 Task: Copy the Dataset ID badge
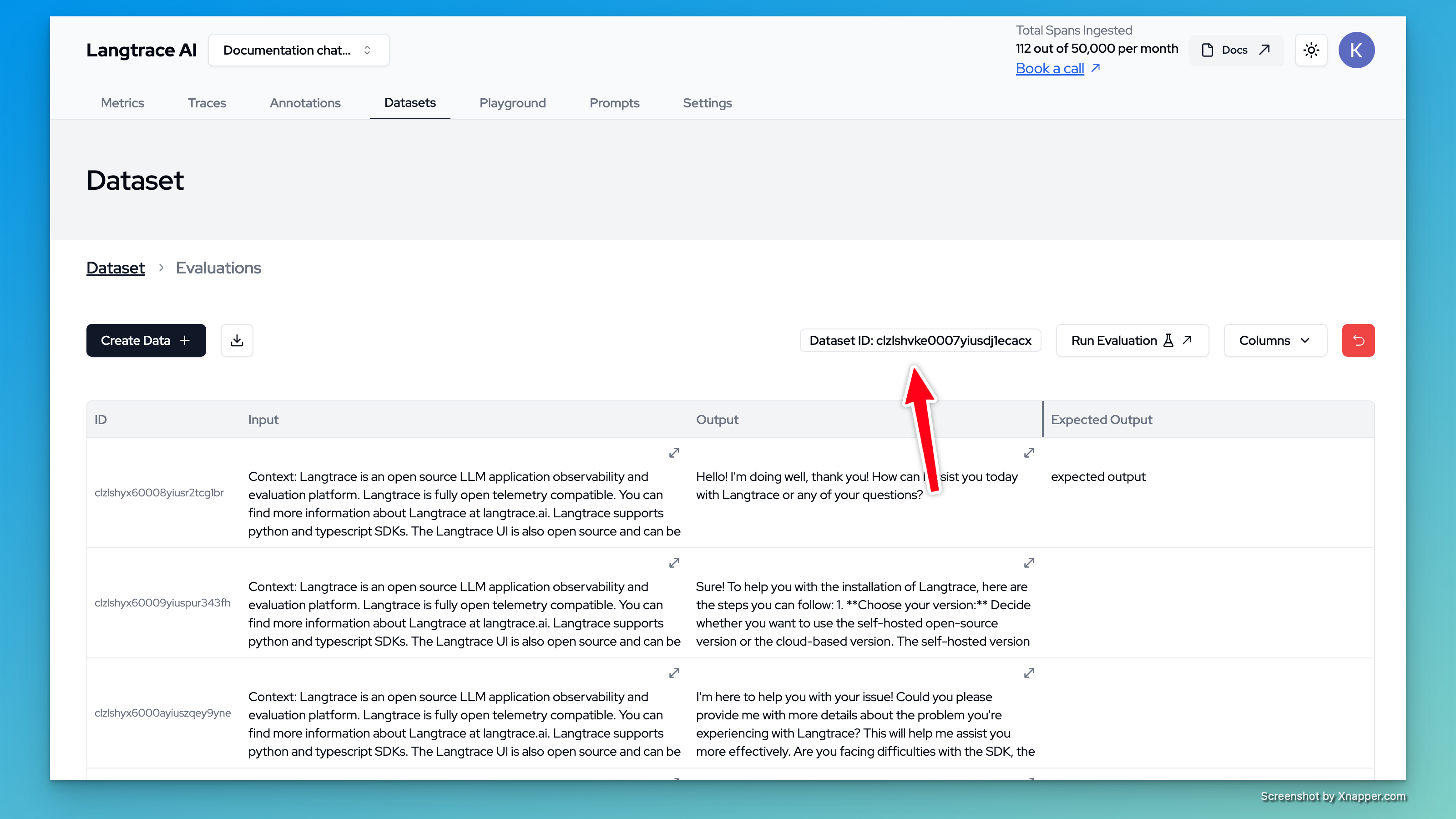tap(920, 340)
